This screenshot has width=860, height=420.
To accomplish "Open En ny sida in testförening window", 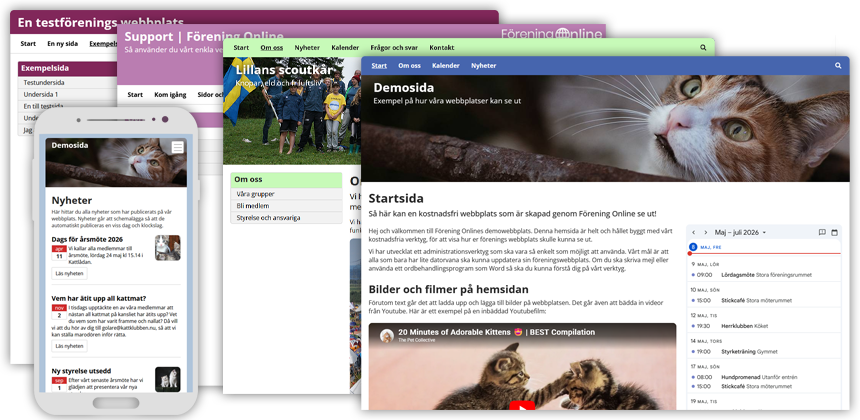I will (x=63, y=44).
